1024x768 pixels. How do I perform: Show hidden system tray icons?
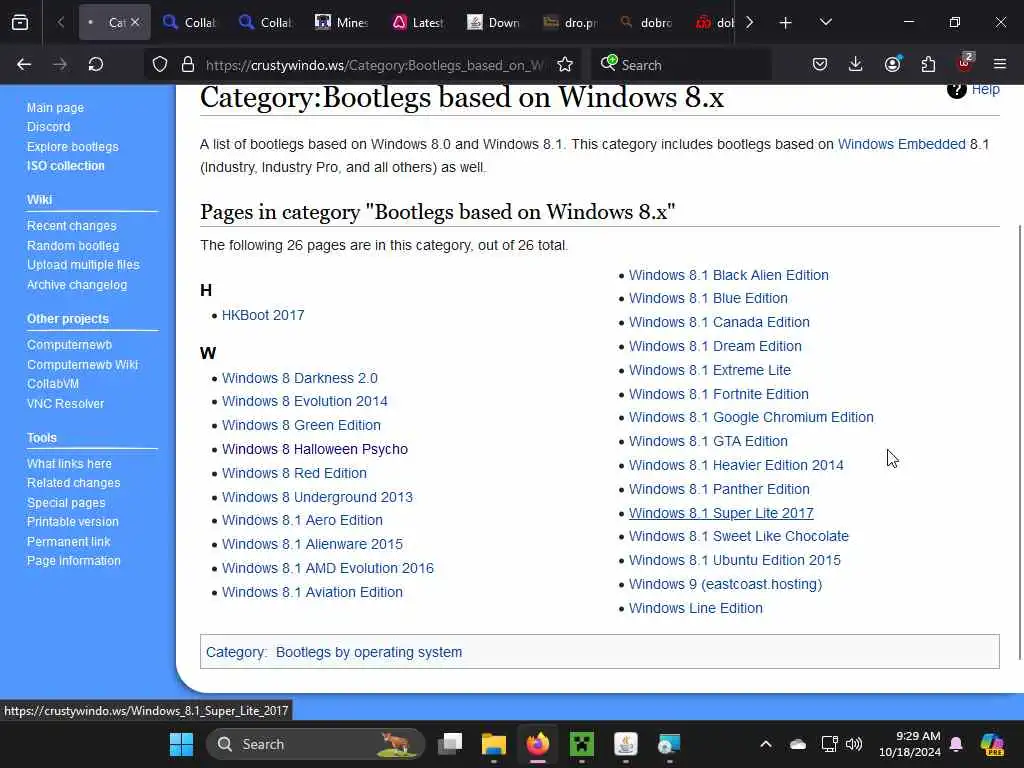click(x=766, y=744)
